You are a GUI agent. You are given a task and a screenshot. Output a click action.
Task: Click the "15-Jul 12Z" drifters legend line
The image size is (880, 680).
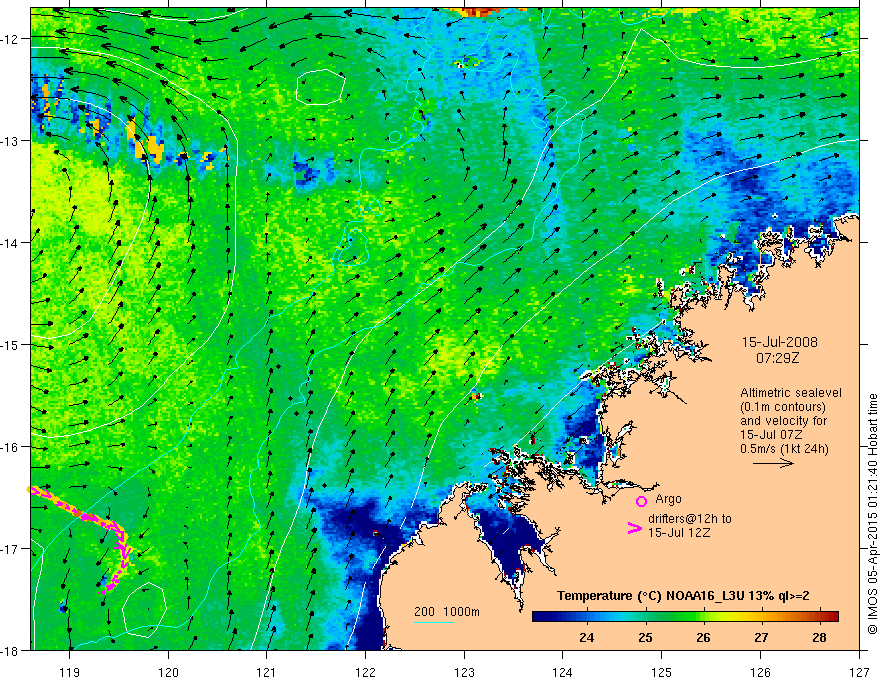[x=679, y=532]
